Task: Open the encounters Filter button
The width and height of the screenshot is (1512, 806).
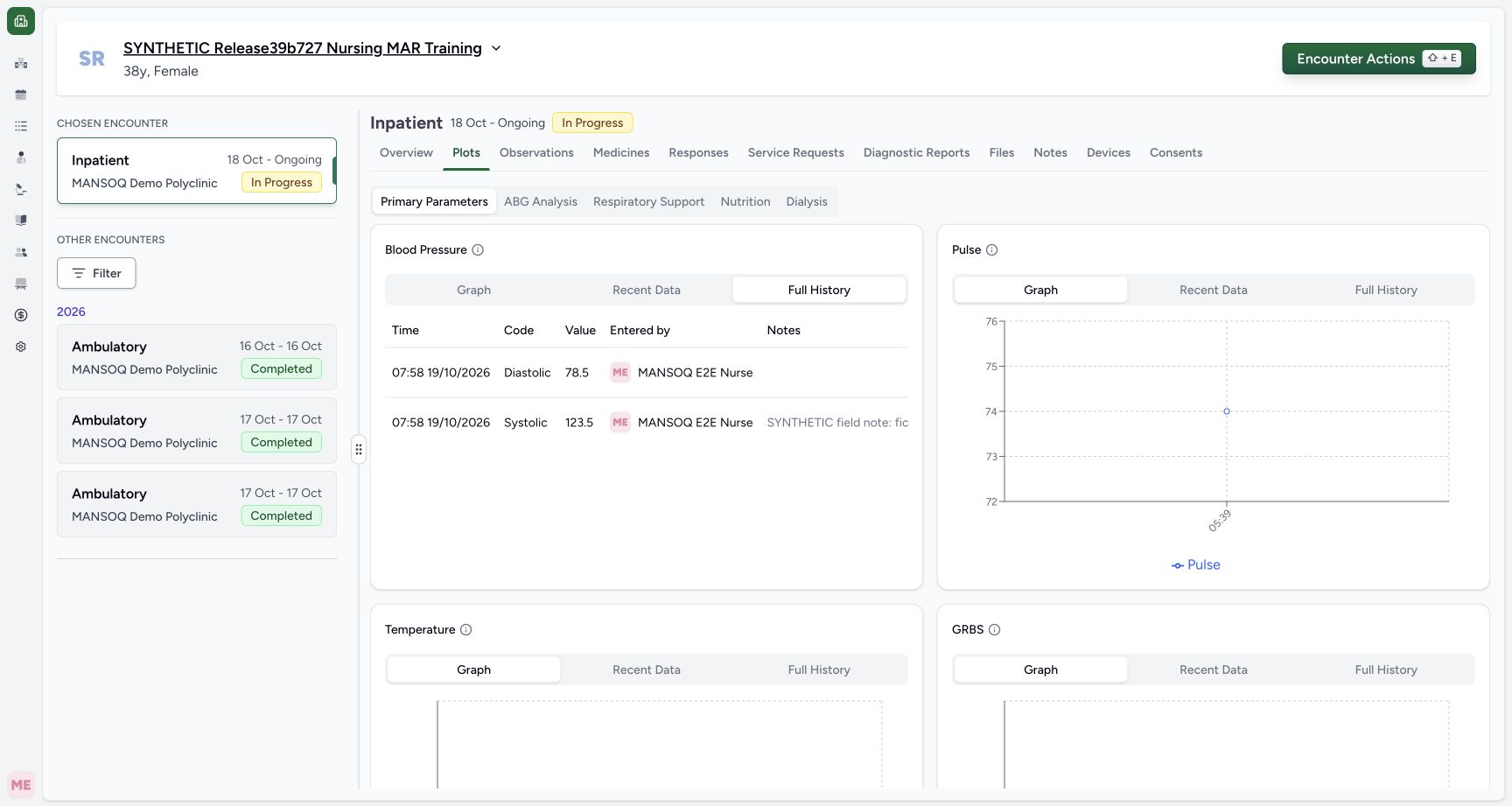Action: point(96,273)
